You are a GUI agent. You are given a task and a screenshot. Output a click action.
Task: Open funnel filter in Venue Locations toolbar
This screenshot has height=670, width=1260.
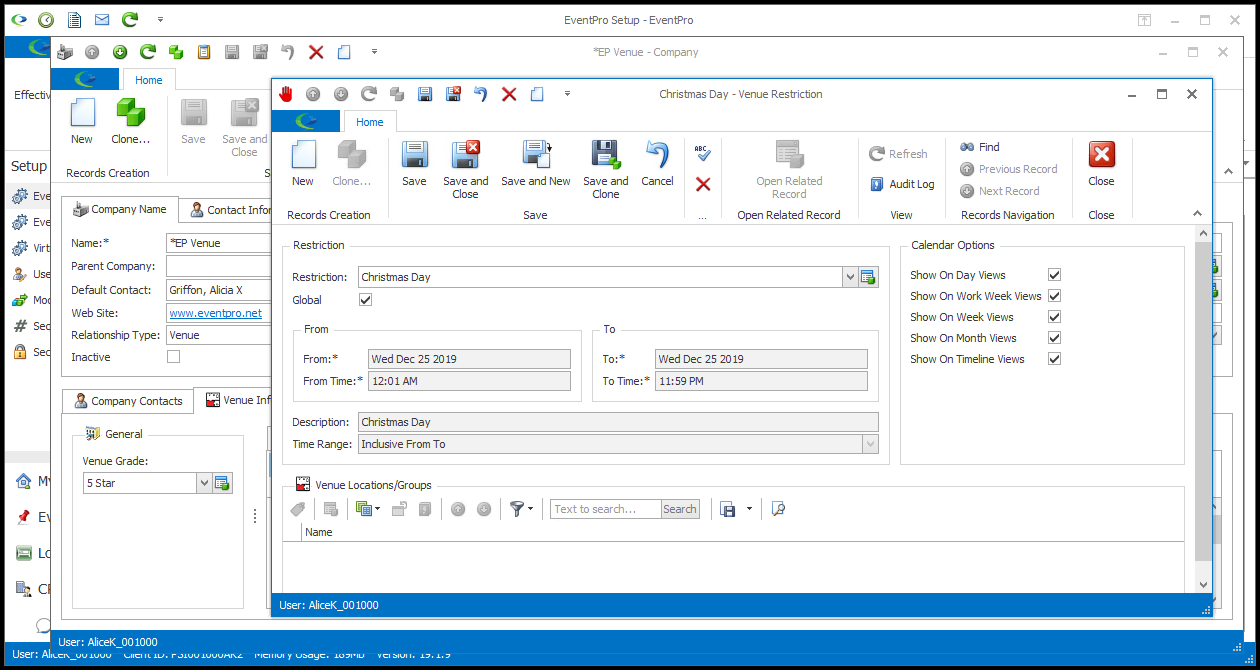tap(521, 509)
